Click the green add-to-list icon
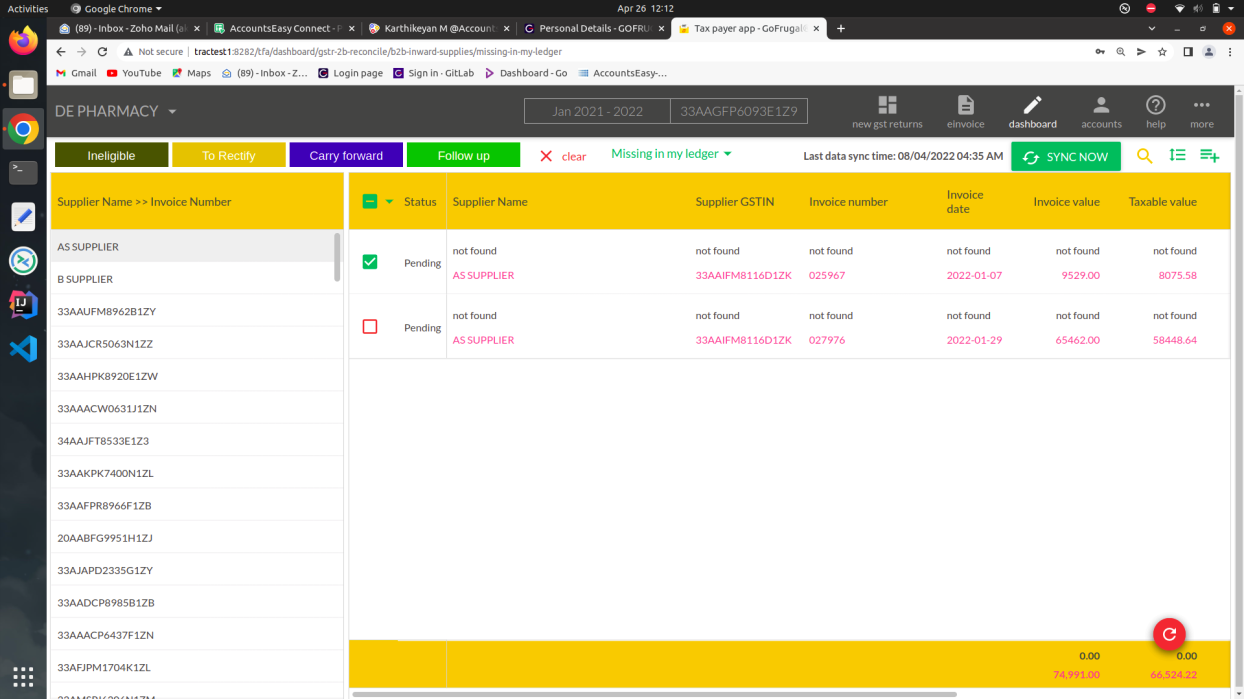1244x699 pixels. tap(1209, 155)
